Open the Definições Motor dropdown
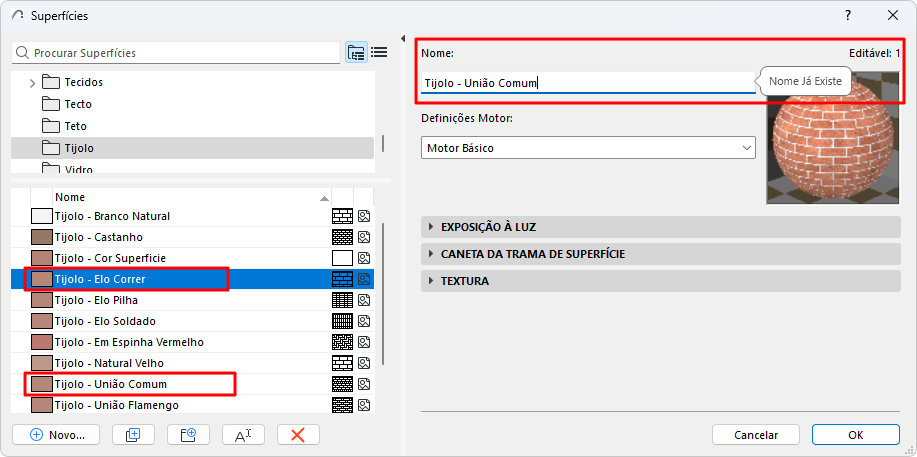917x457 pixels. point(588,148)
